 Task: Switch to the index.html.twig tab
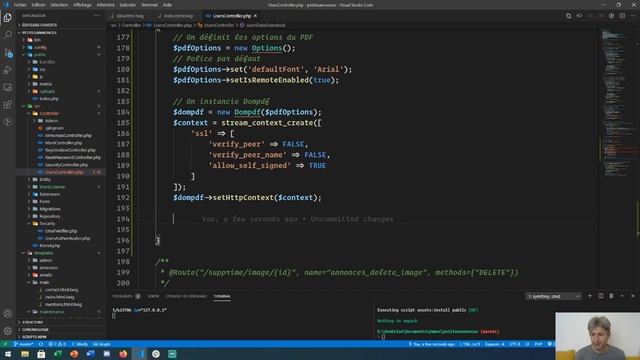(178, 16)
